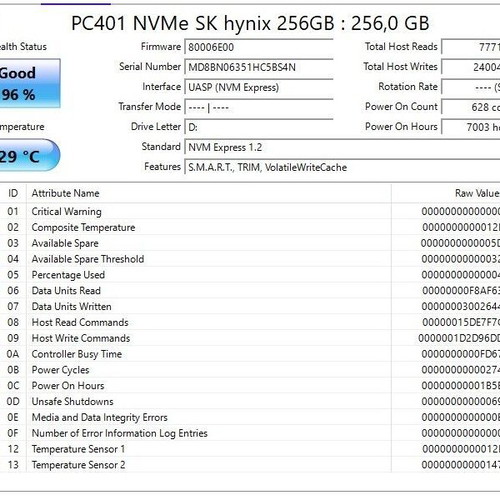Click the Interface field UASP (NVM Express)
500x500 pixels.
[x=259, y=87]
